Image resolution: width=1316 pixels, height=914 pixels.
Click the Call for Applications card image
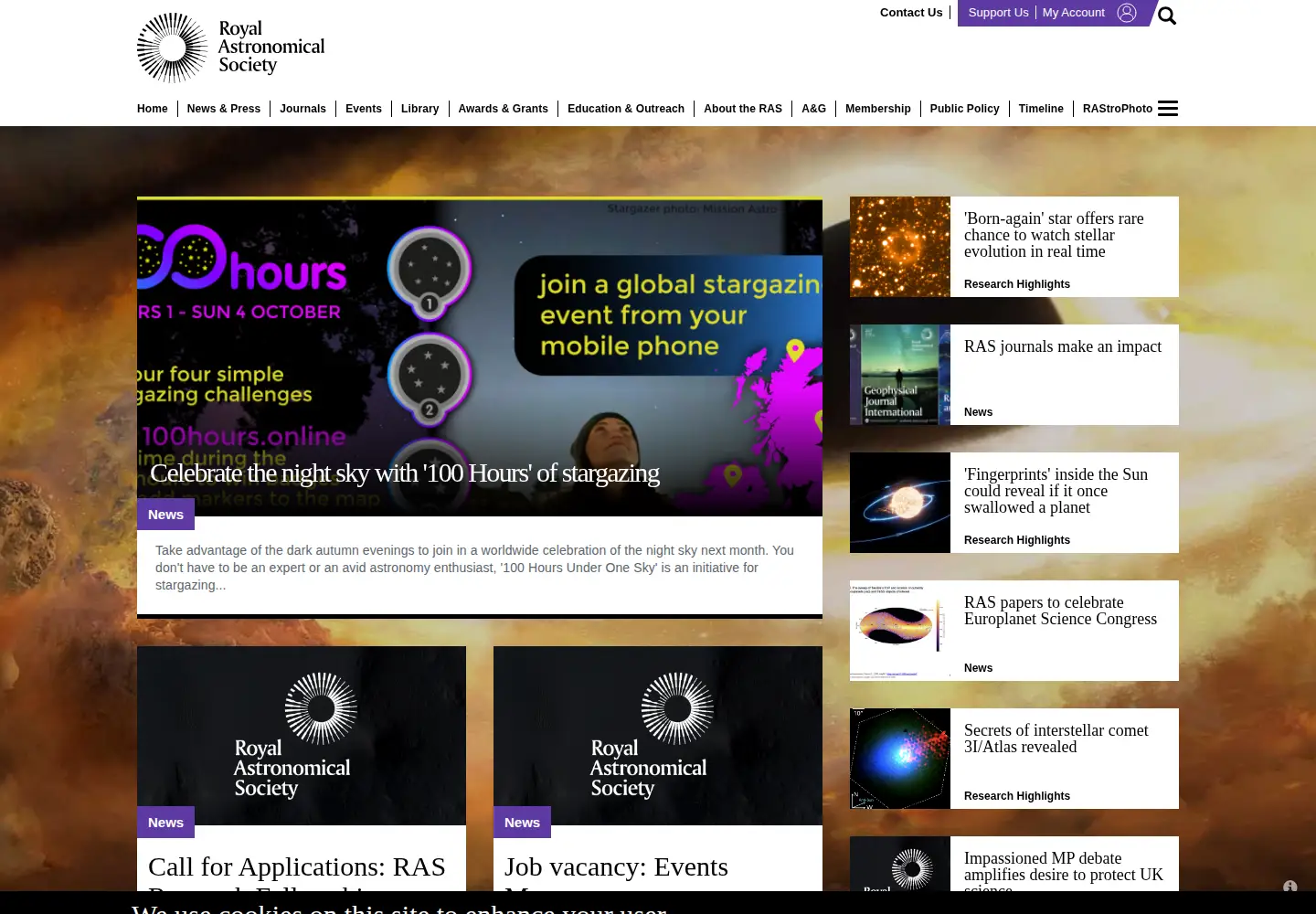click(x=302, y=736)
